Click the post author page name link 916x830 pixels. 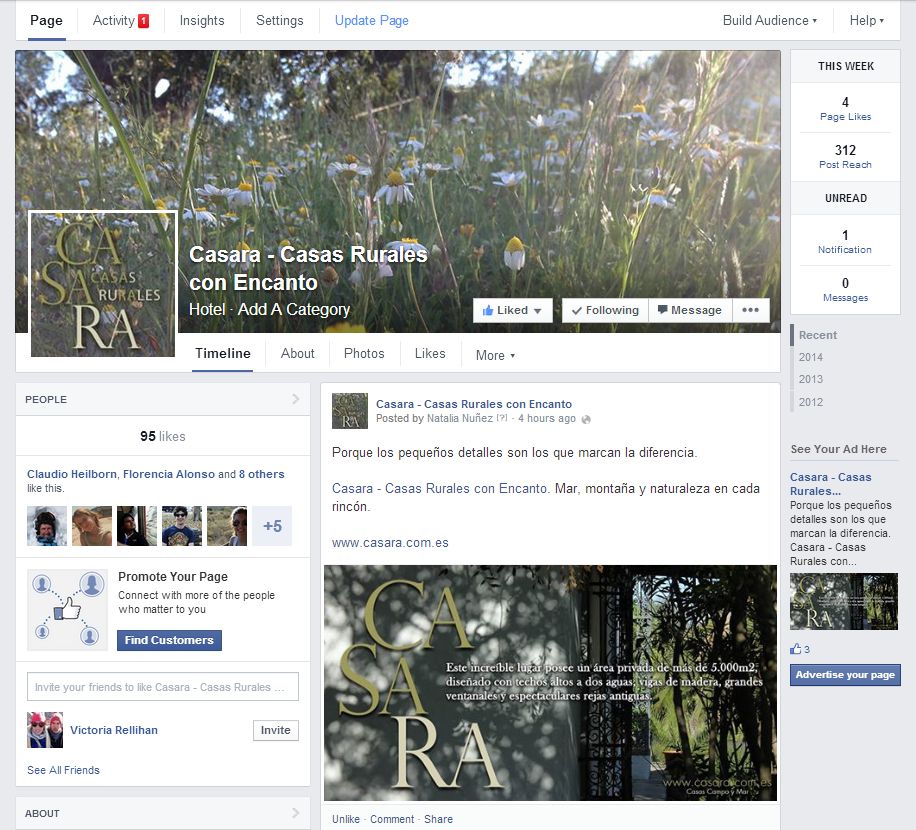click(474, 404)
